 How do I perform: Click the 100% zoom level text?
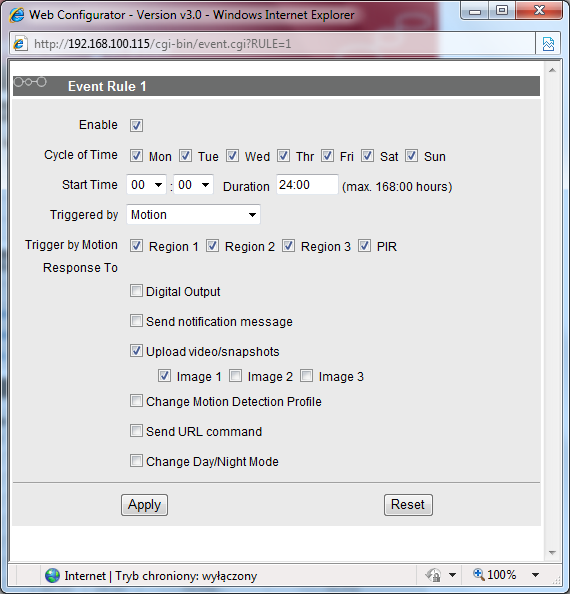[x=501, y=575]
